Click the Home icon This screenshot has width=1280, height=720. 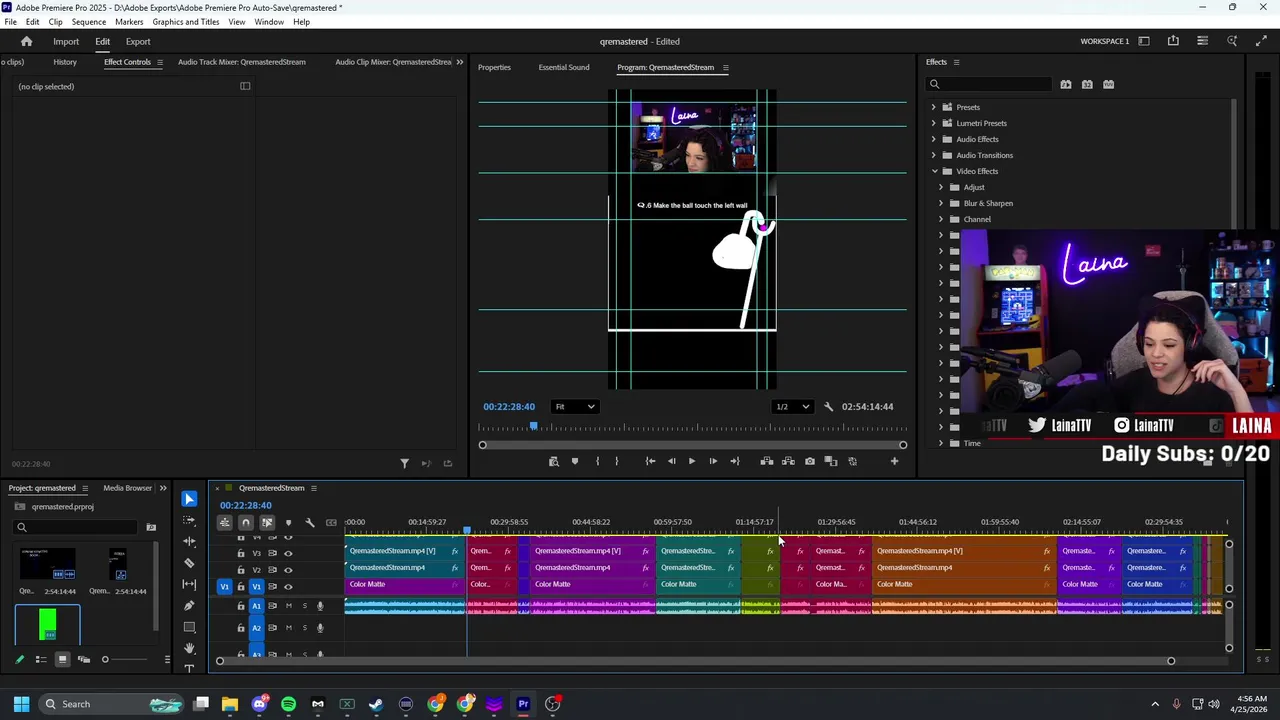[x=27, y=41]
